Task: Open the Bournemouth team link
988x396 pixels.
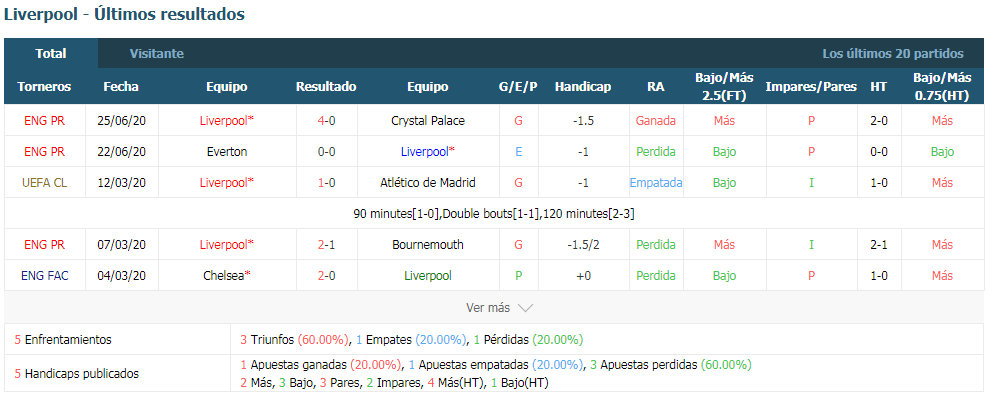Action: (x=428, y=244)
